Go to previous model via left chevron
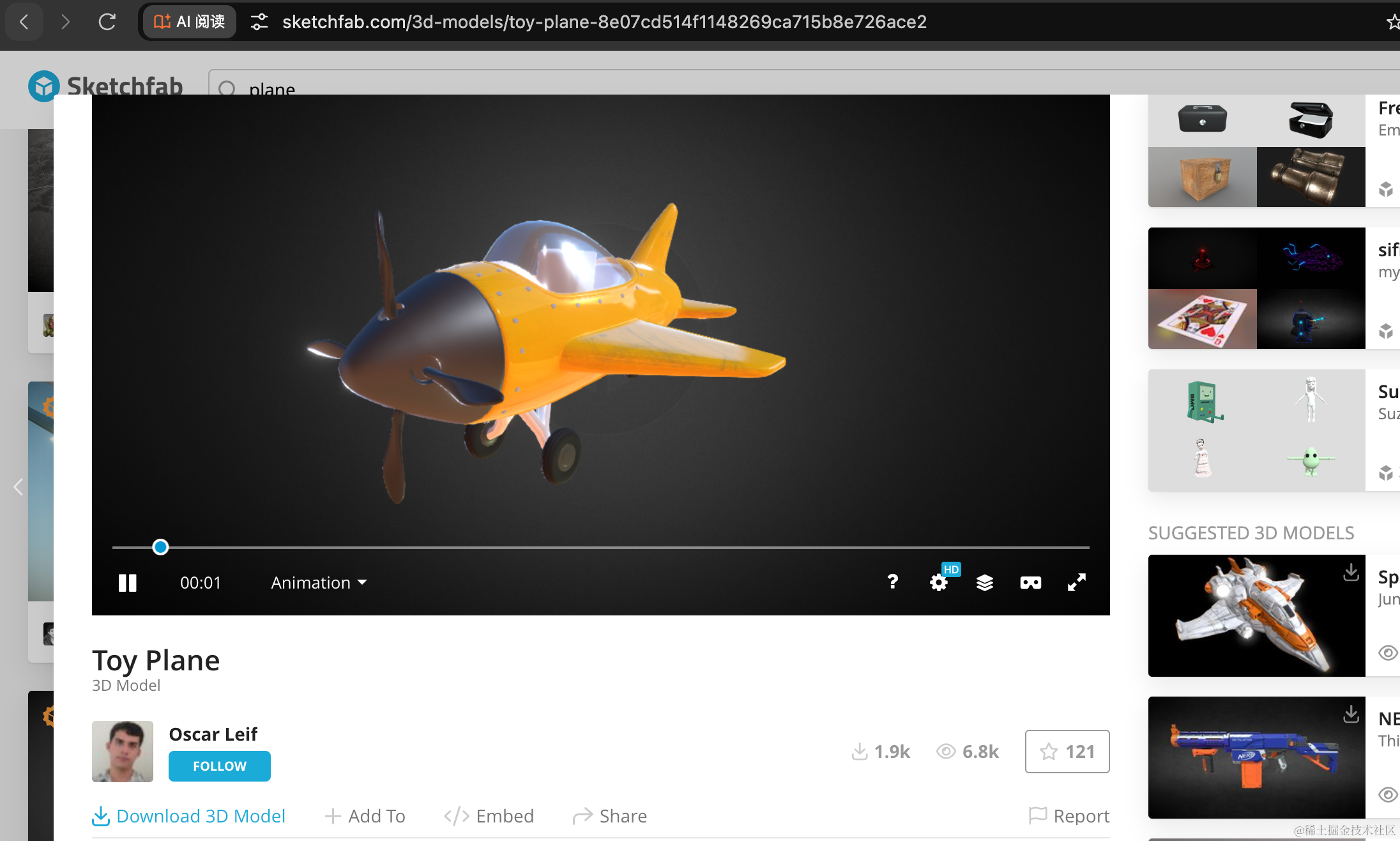The width and height of the screenshot is (1400, 841). pos(18,487)
